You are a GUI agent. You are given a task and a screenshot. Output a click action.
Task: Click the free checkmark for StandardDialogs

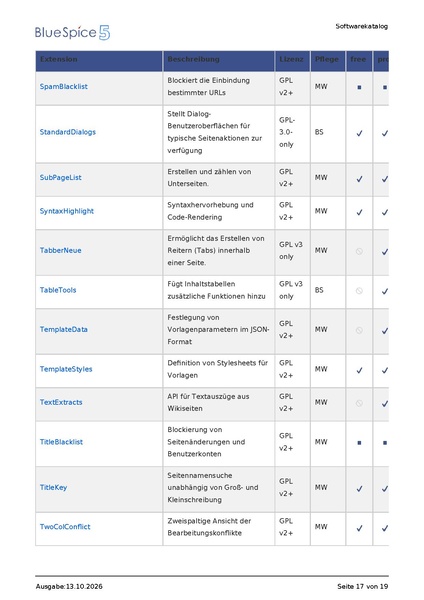[x=359, y=134]
